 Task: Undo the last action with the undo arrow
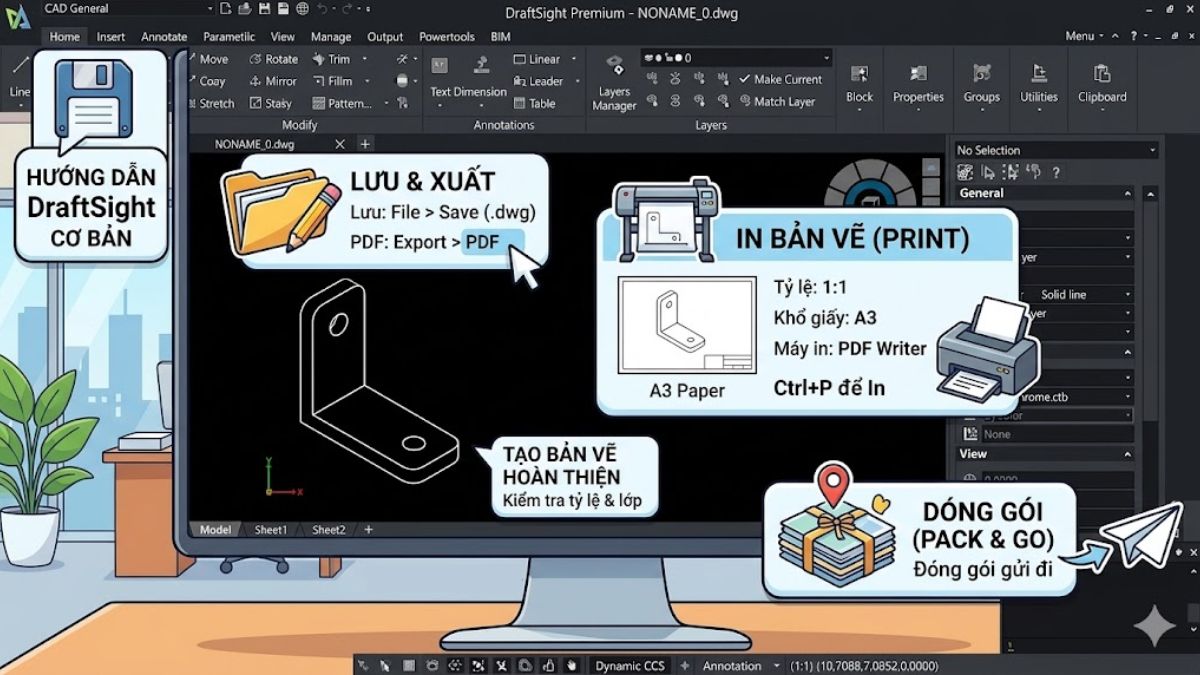tap(322, 9)
